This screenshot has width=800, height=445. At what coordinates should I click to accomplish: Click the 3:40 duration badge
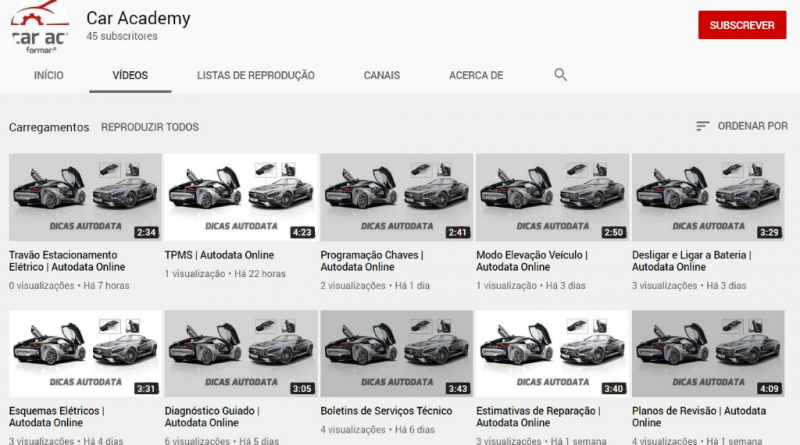pos(614,388)
